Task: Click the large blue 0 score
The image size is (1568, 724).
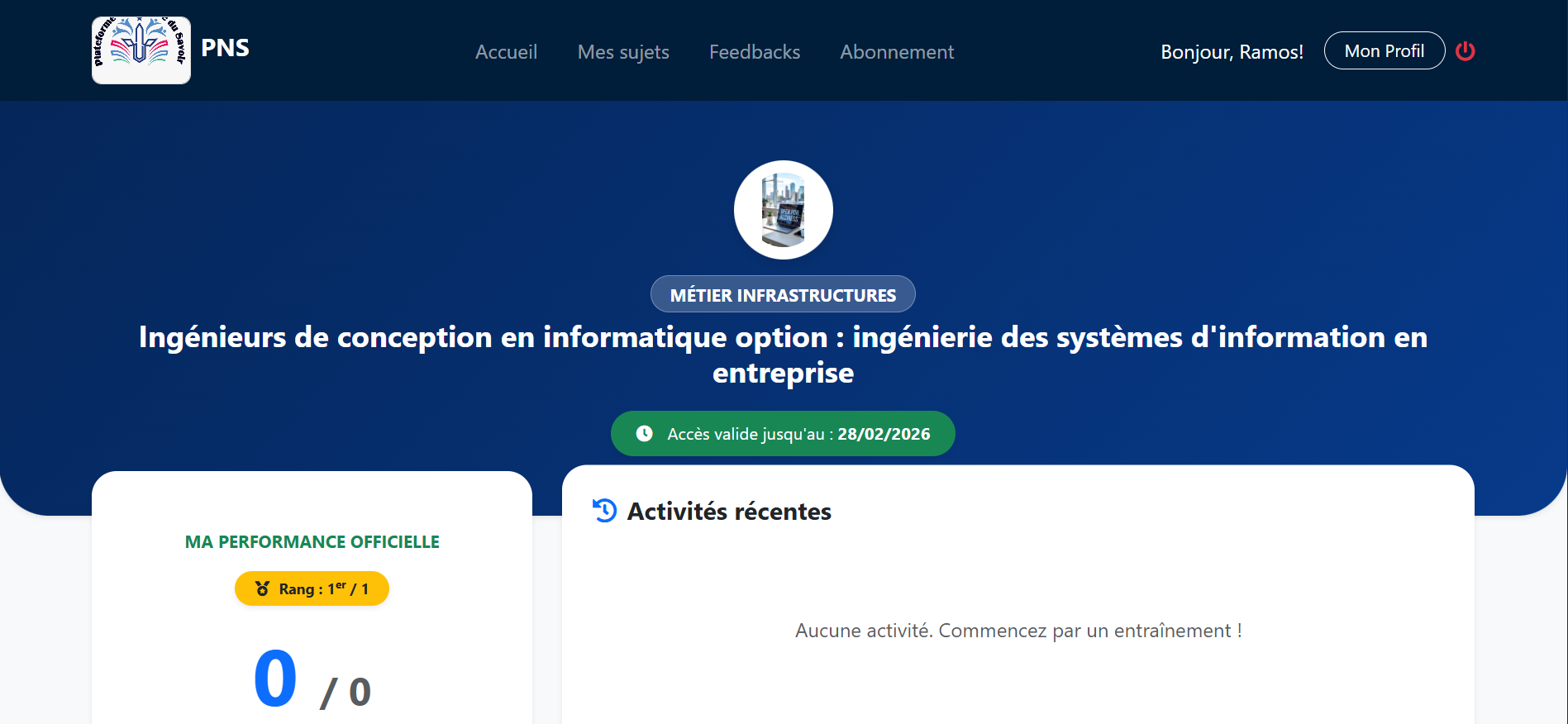Action: [275, 679]
